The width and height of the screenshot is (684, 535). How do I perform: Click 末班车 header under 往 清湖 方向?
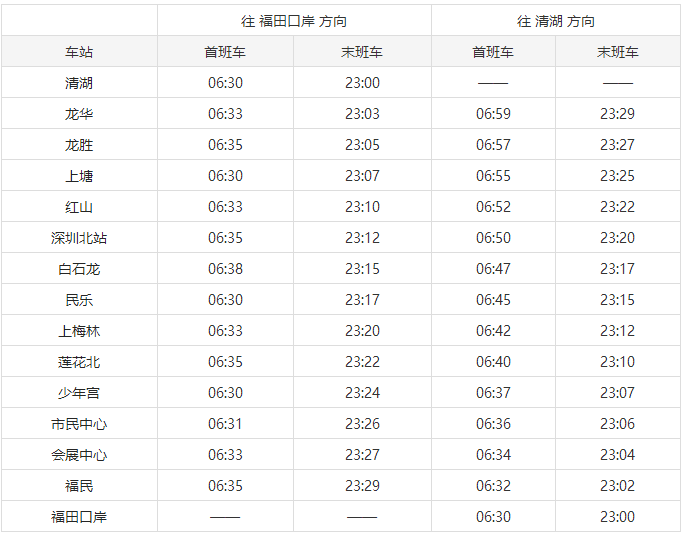618,52
